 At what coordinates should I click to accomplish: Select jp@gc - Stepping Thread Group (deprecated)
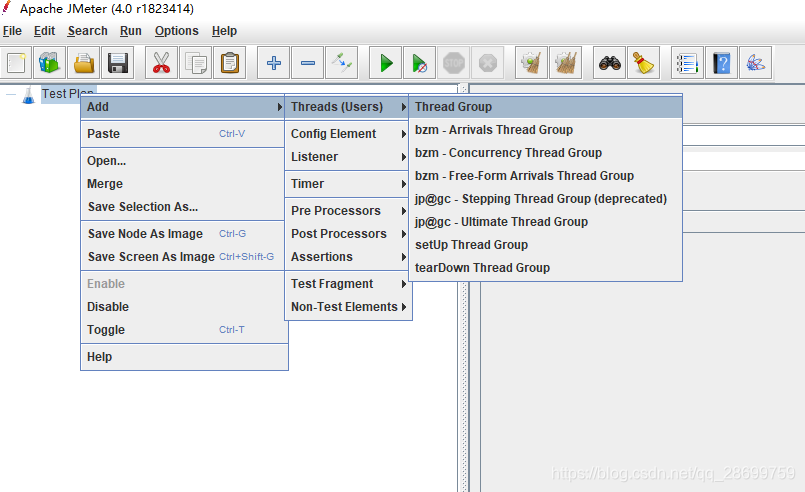(x=546, y=199)
